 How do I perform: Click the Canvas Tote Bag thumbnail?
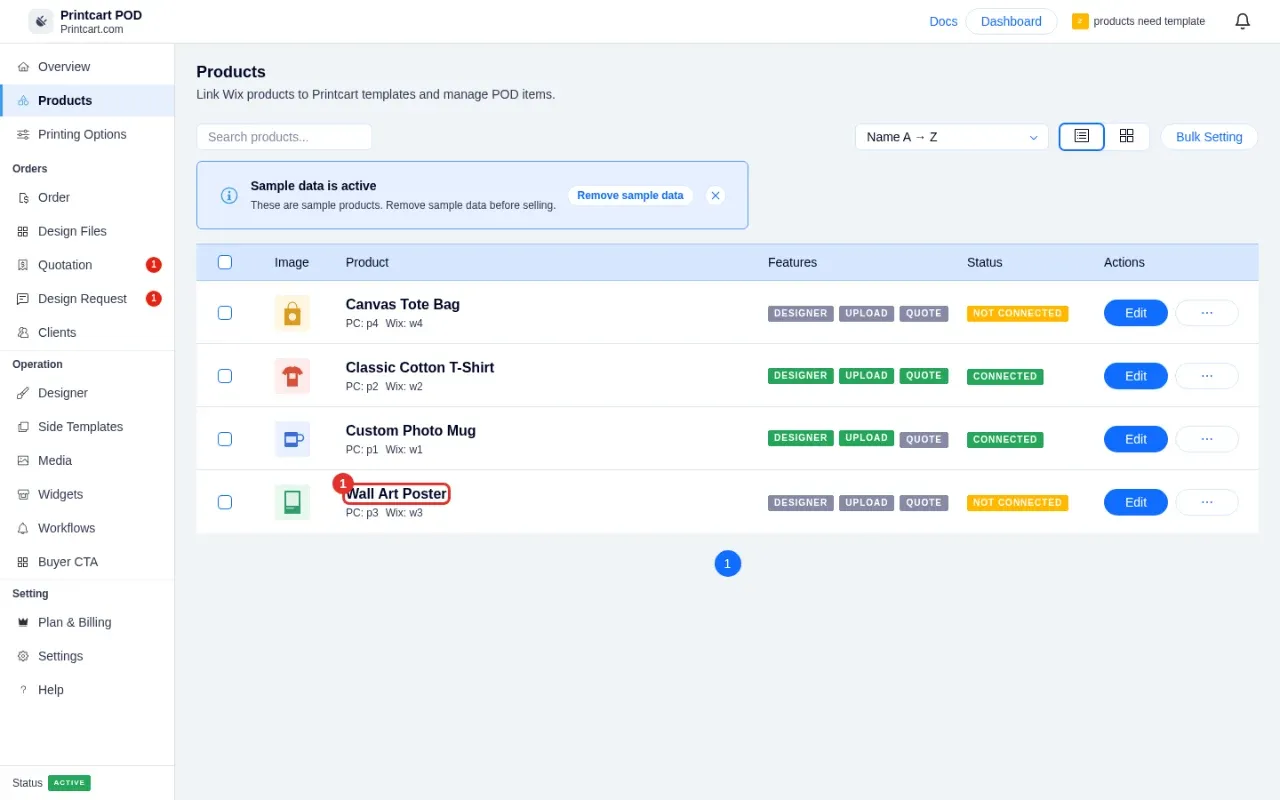(292, 313)
